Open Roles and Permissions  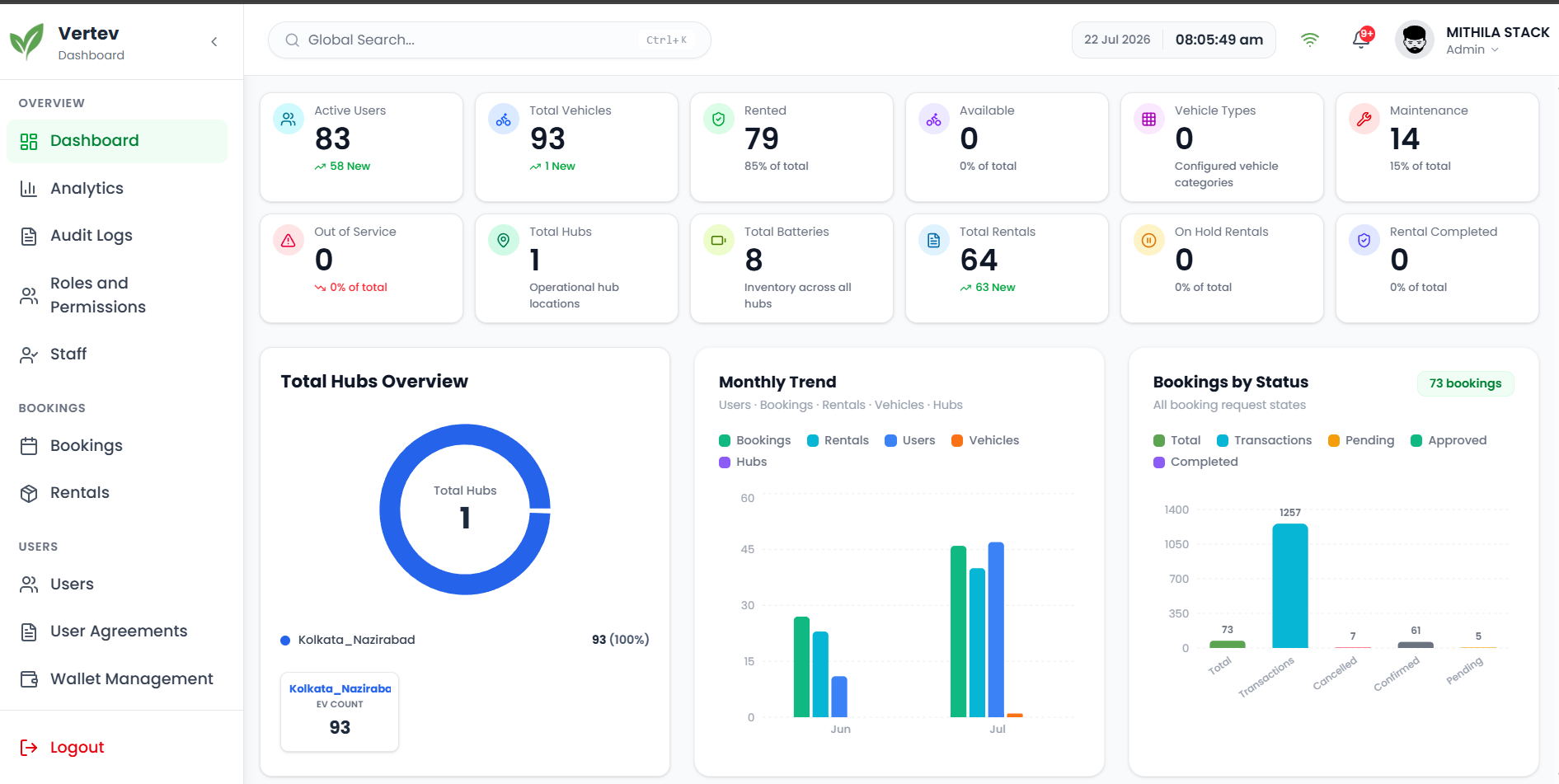coord(117,295)
